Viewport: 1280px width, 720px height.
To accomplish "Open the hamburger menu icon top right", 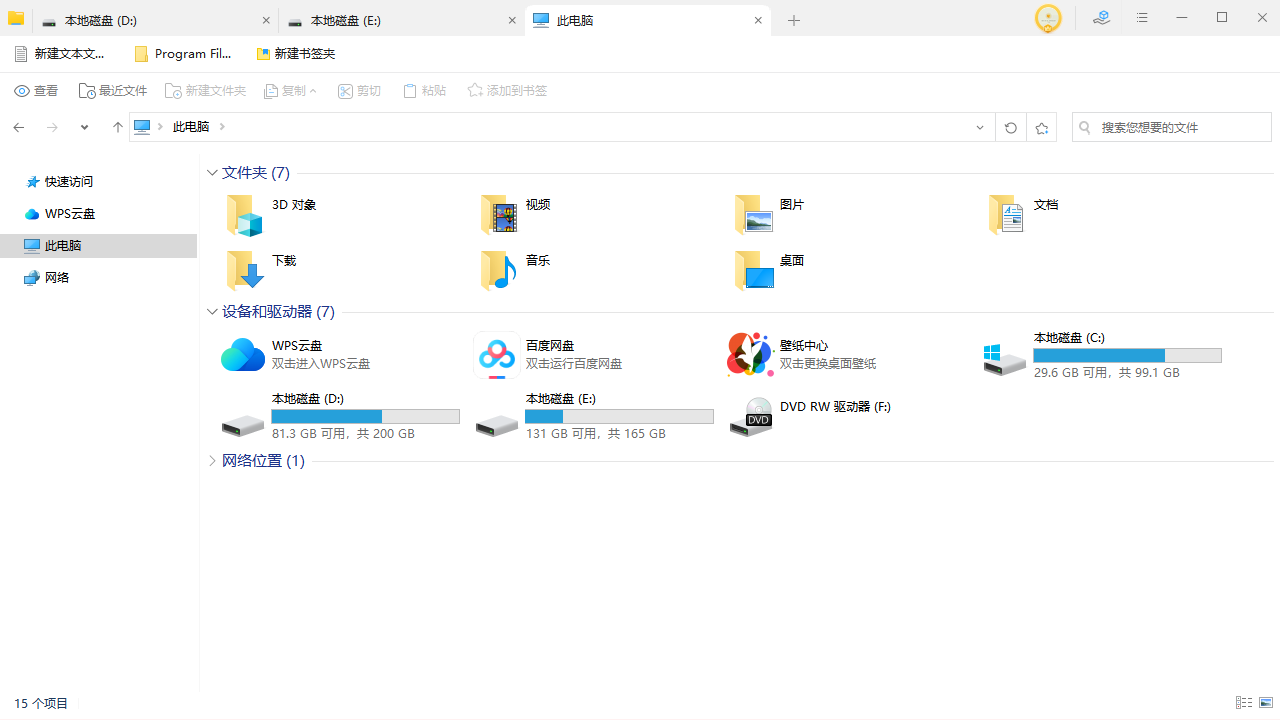I will (1142, 19).
